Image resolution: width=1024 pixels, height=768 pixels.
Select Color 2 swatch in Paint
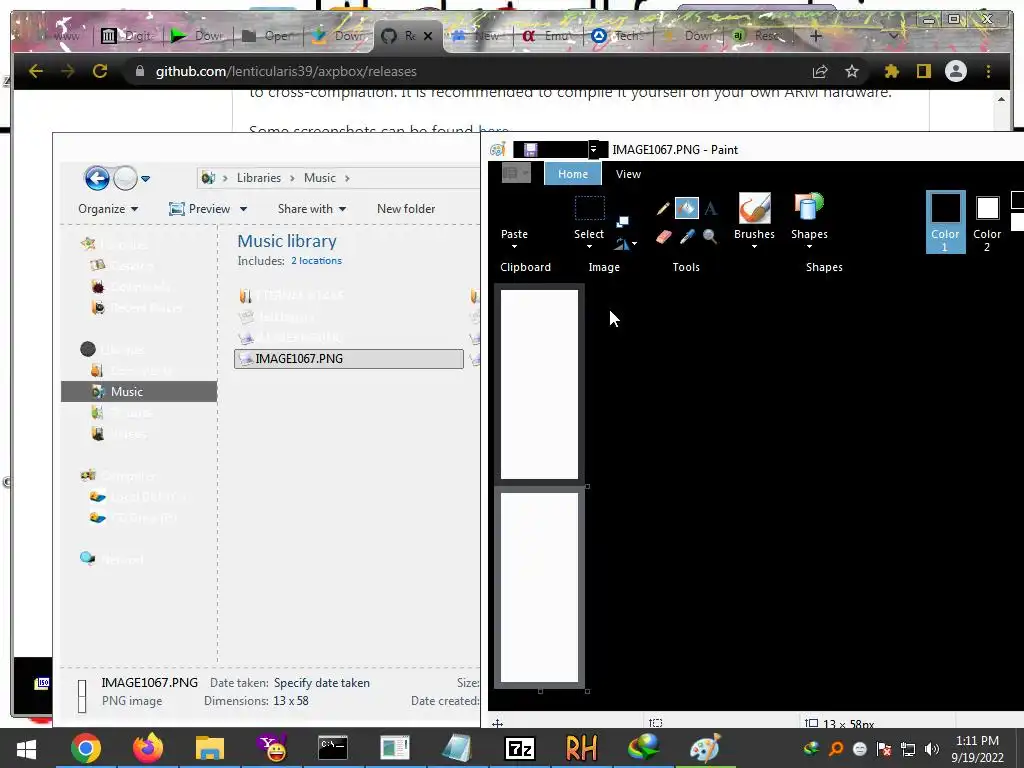pyautogui.click(x=987, y=222)
